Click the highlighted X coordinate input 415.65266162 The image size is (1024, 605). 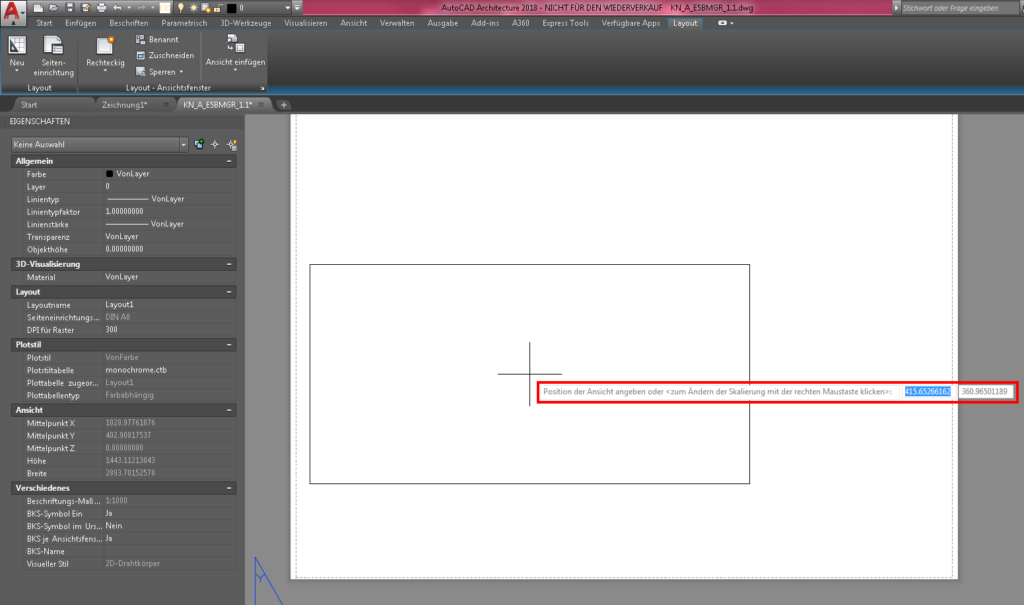[927, 391]
